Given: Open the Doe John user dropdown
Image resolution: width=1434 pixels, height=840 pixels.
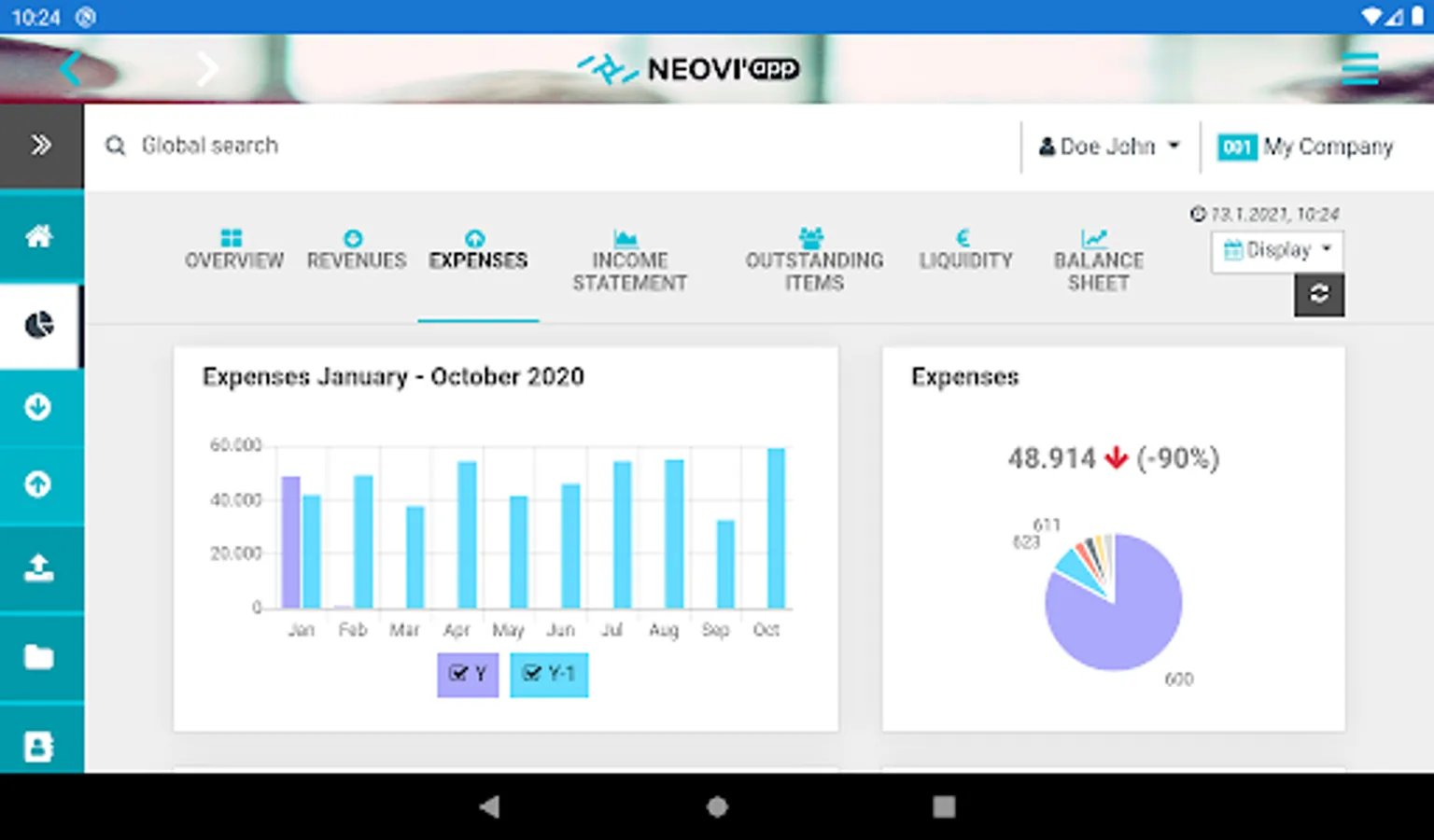Looking at the screenshot, I should coord(1109,147).
